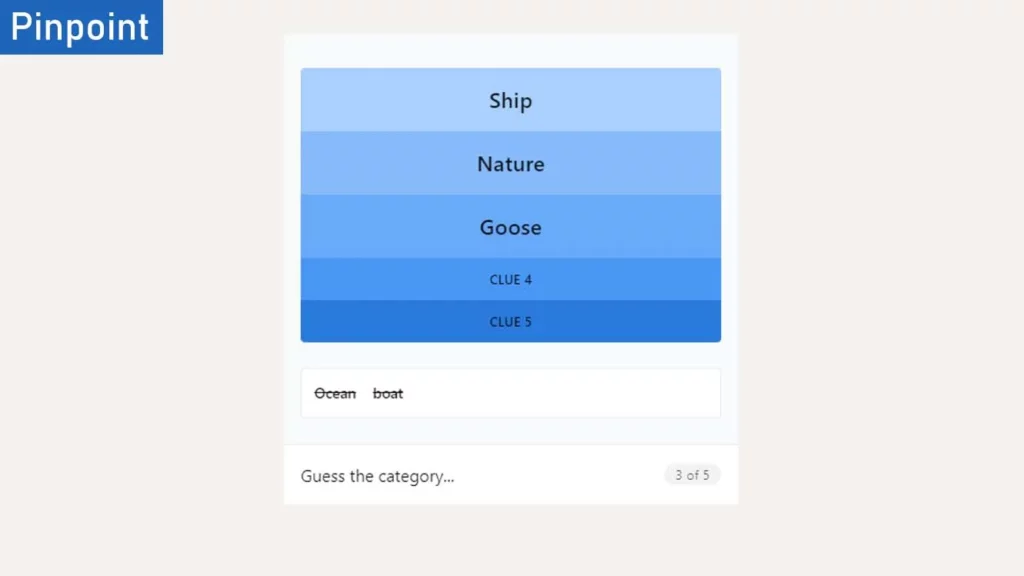The height and width of the screenshot is (576, 1024).
Task: Click the crossed-out Ocean guess
Action: 335,394
